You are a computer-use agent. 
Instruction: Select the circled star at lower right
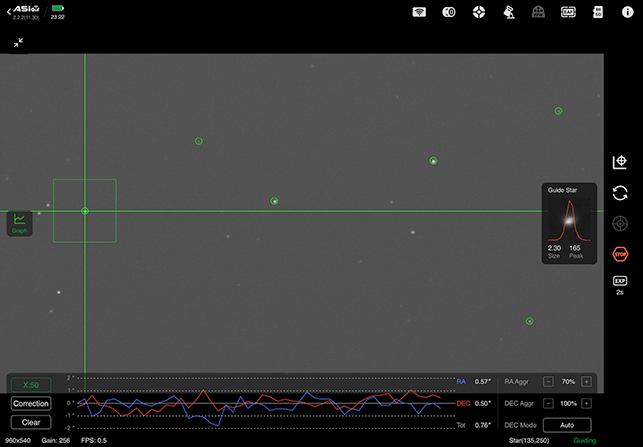(529, 321)
